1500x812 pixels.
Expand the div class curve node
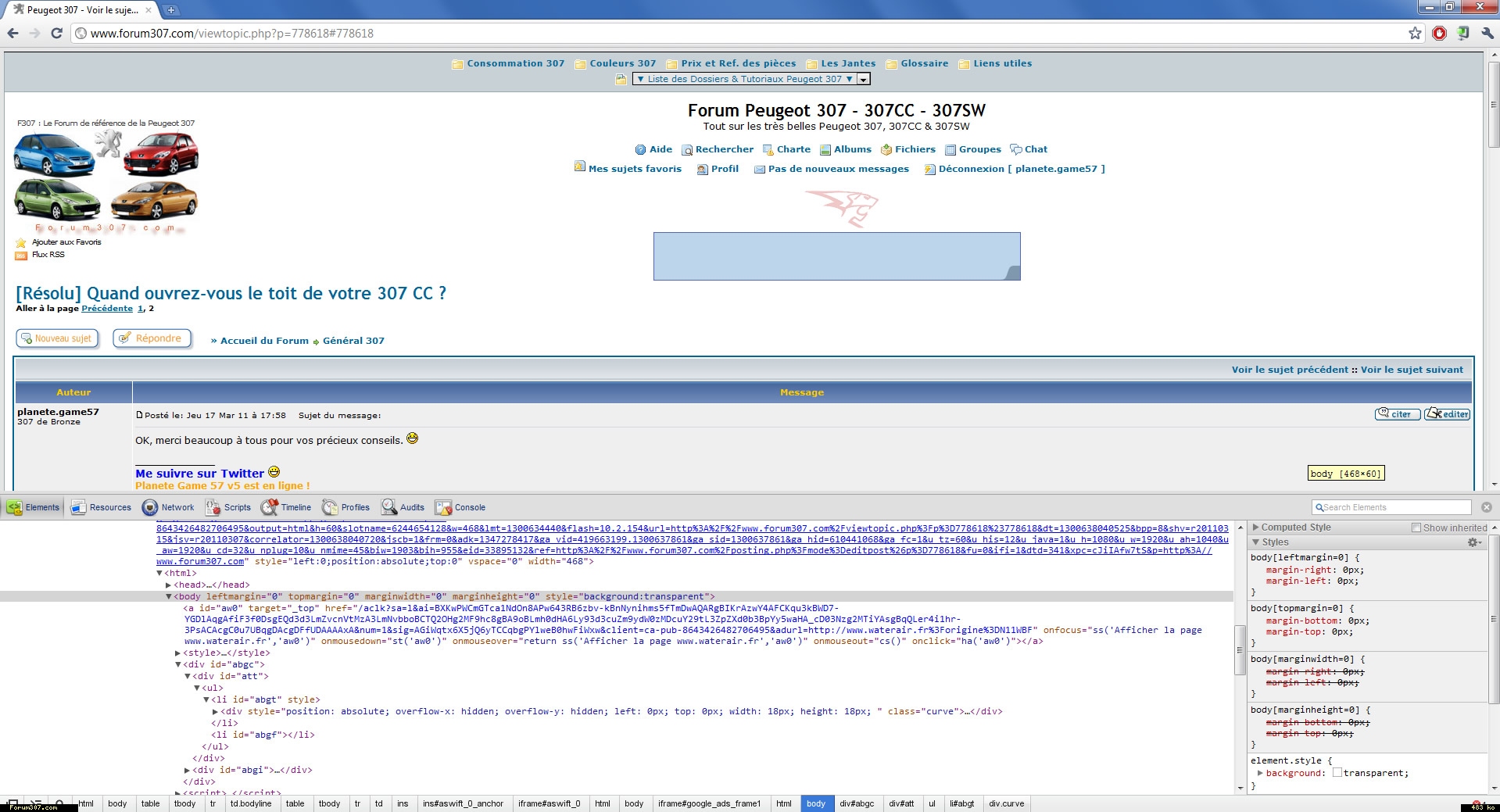coord(215,711)
